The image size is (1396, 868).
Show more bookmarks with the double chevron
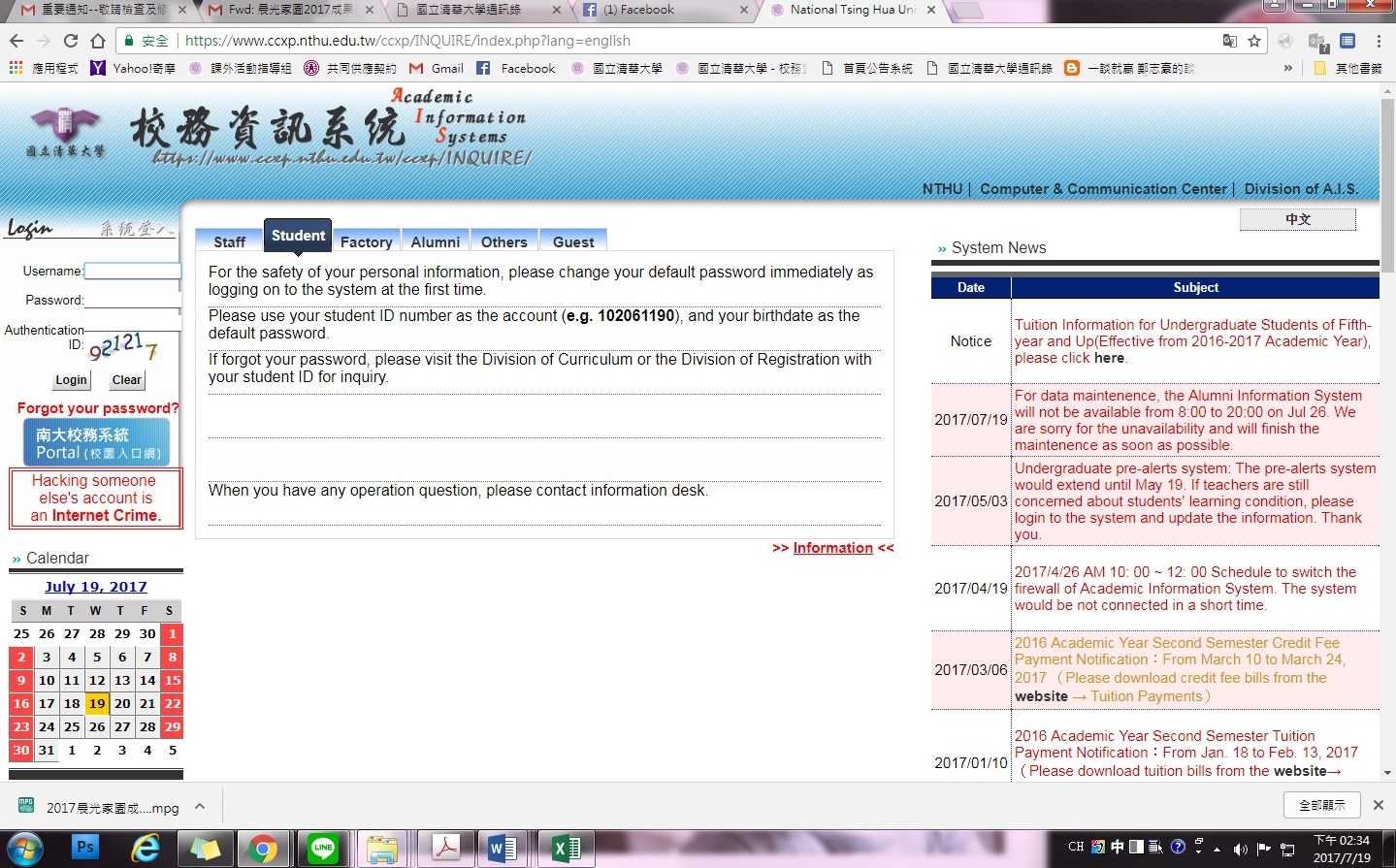point(1288,68)
